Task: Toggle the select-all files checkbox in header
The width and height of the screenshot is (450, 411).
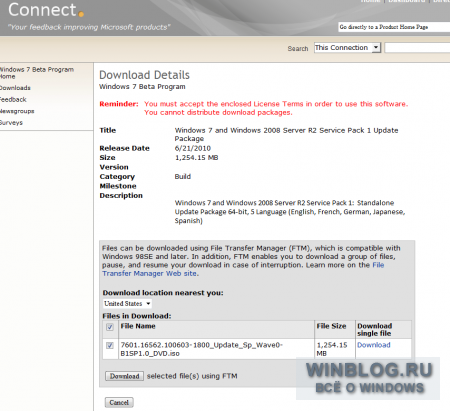Action: pos(110,327)
